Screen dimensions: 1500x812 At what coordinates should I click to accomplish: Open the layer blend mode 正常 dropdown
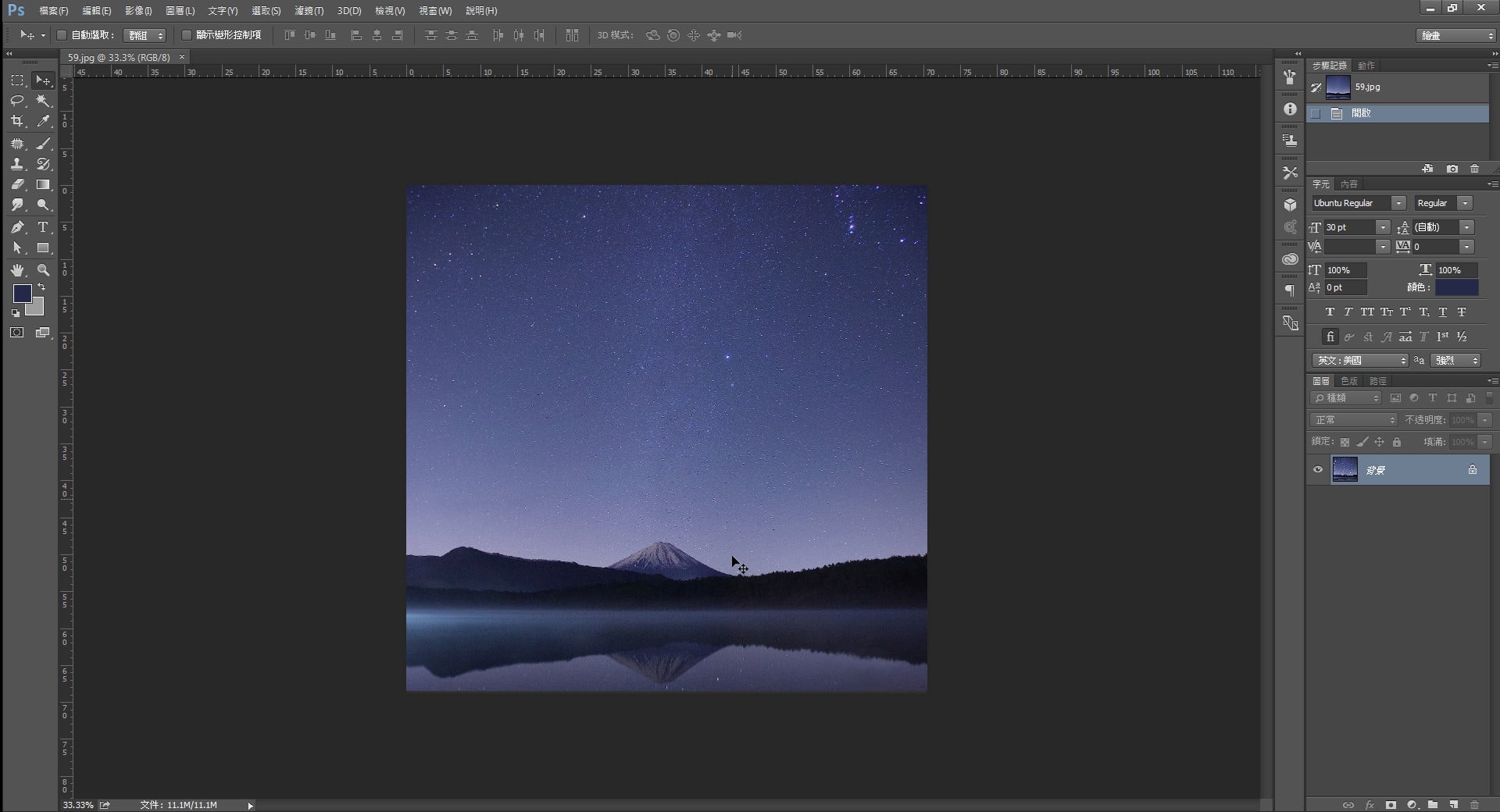coord(1353,420)
